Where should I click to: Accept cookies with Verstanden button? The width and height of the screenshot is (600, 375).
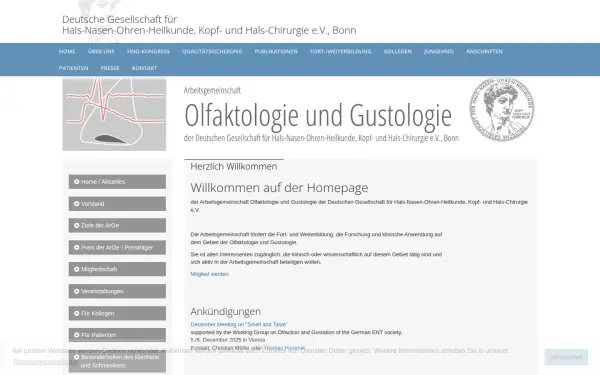(566, 357)
